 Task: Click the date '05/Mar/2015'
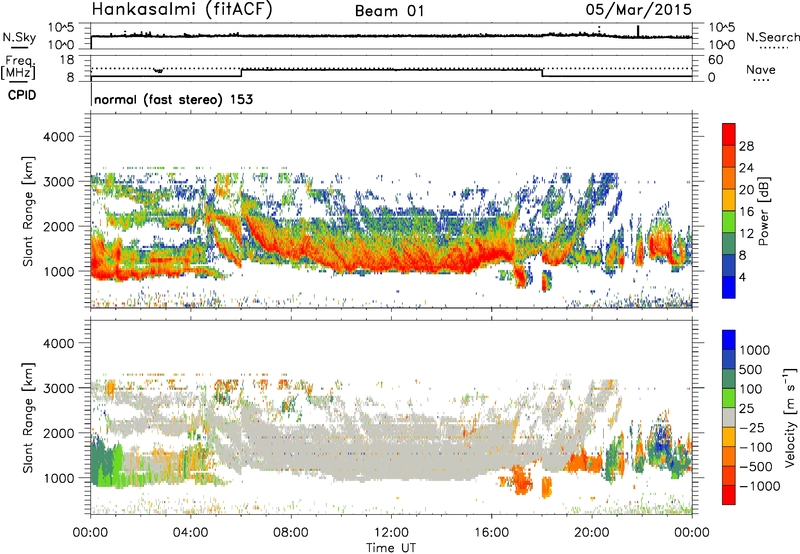tap(639, 9)
